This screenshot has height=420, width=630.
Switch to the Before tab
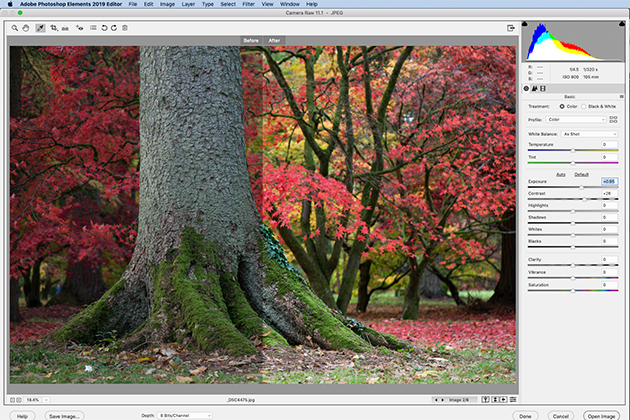coord(251,41)
